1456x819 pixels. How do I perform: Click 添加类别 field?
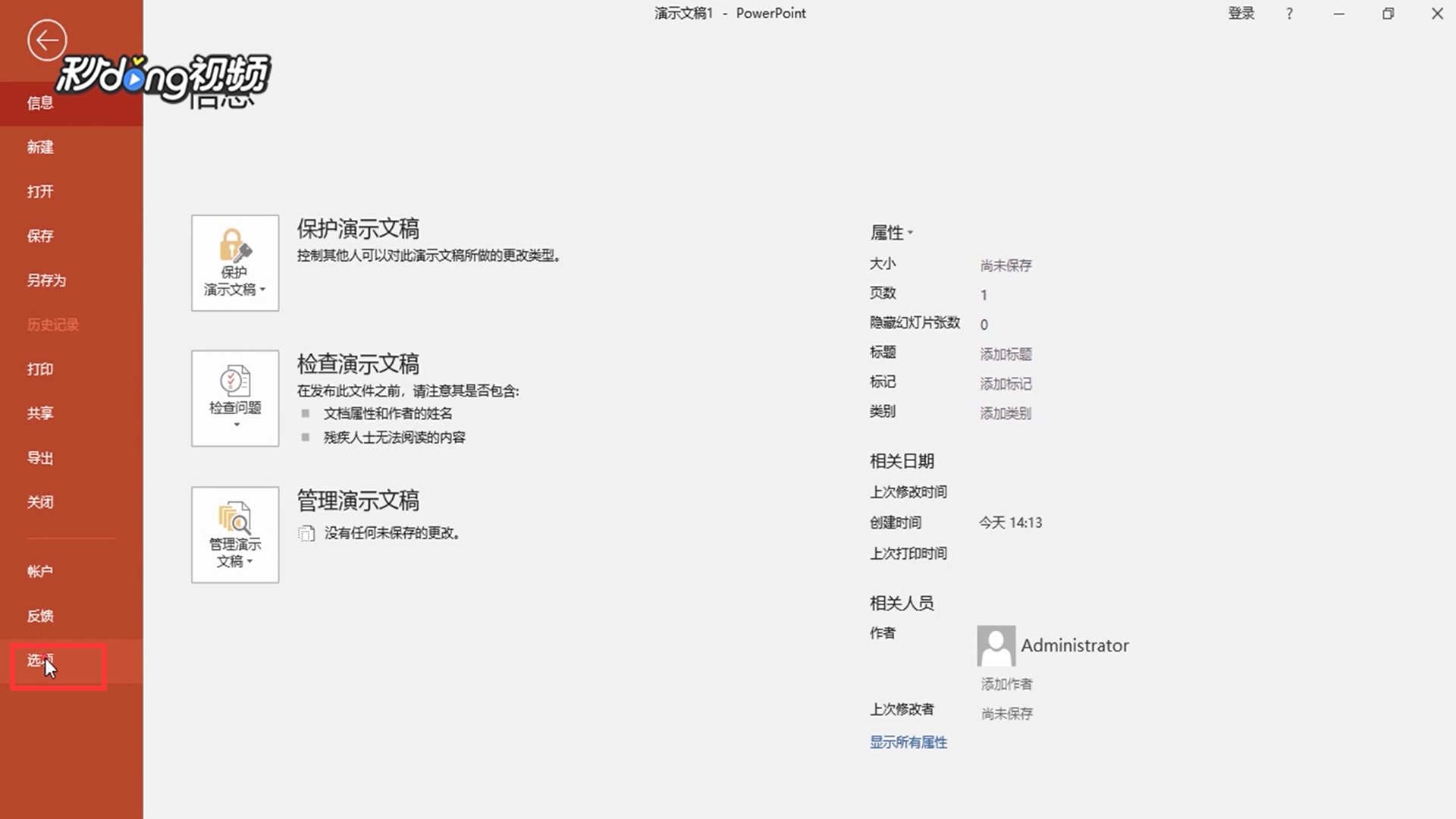(x=1006, y=413)
